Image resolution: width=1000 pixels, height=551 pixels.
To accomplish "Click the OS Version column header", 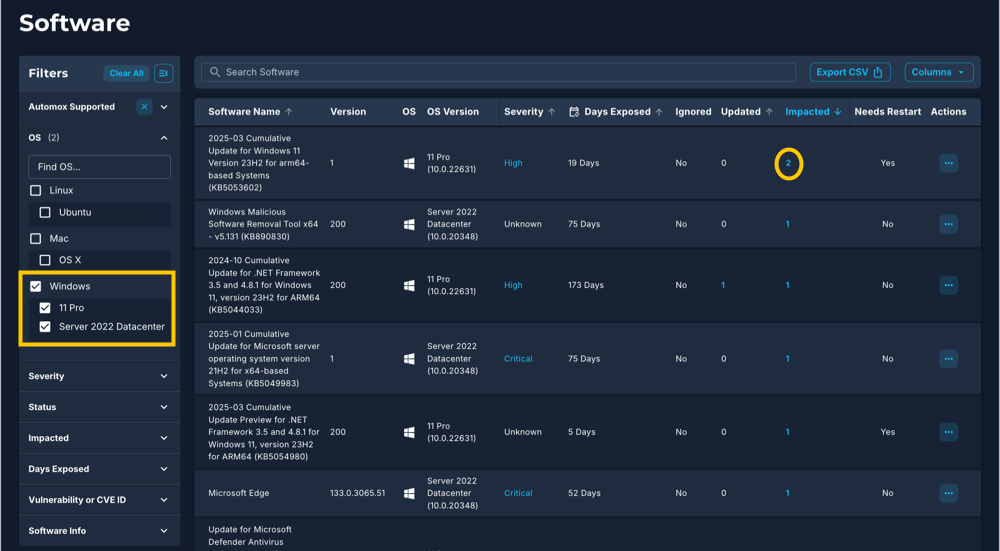I will click(453, 112).
